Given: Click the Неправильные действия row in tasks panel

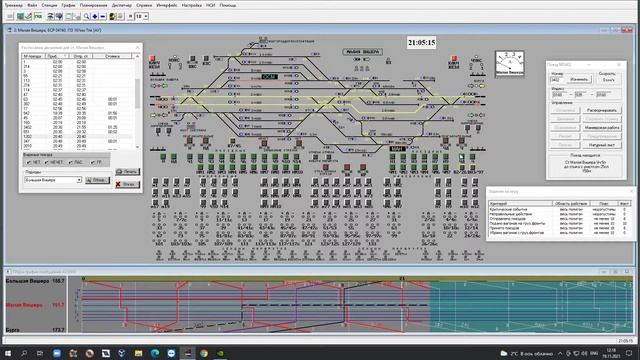Looking at the screenshot, I should pos(559,214).
